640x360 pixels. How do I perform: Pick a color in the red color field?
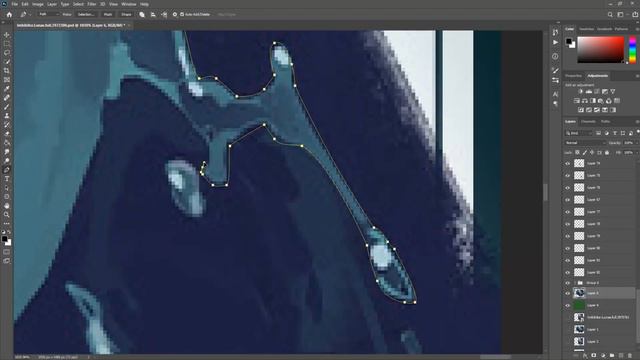(600, 49)
